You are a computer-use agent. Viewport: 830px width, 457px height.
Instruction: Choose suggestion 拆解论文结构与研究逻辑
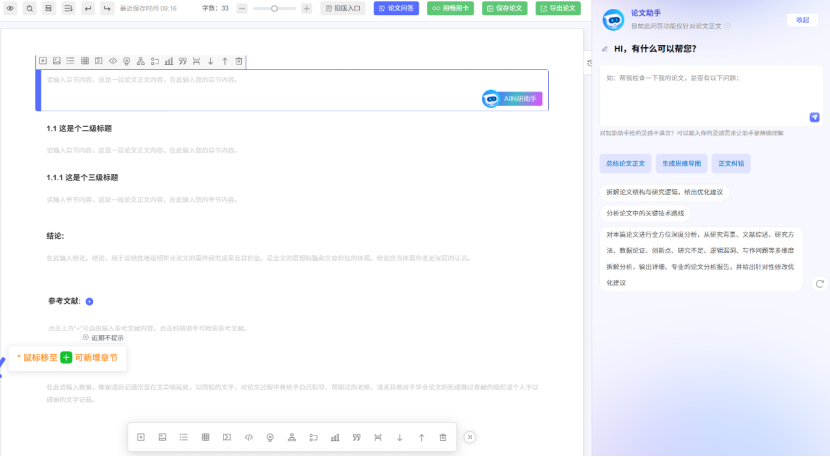pos(664,192)
